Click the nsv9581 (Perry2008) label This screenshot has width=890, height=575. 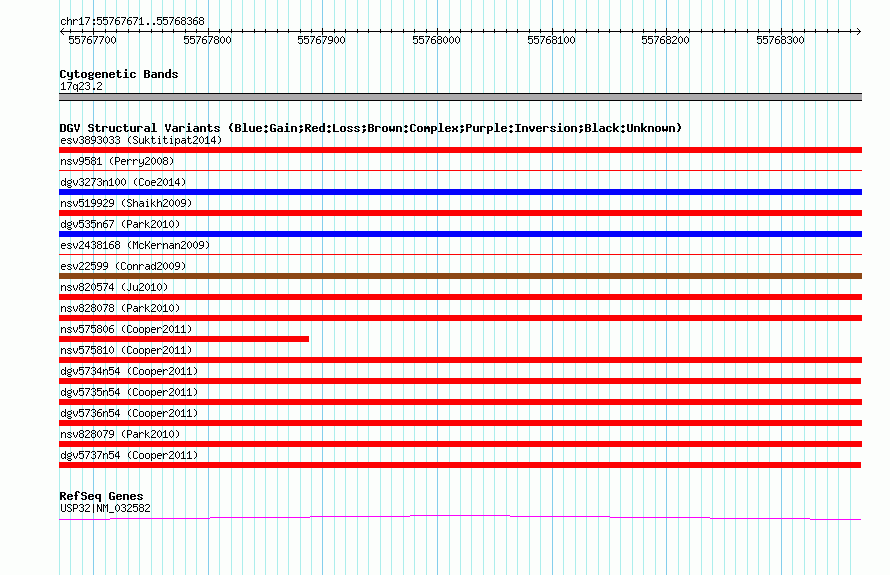click(117, 161)
